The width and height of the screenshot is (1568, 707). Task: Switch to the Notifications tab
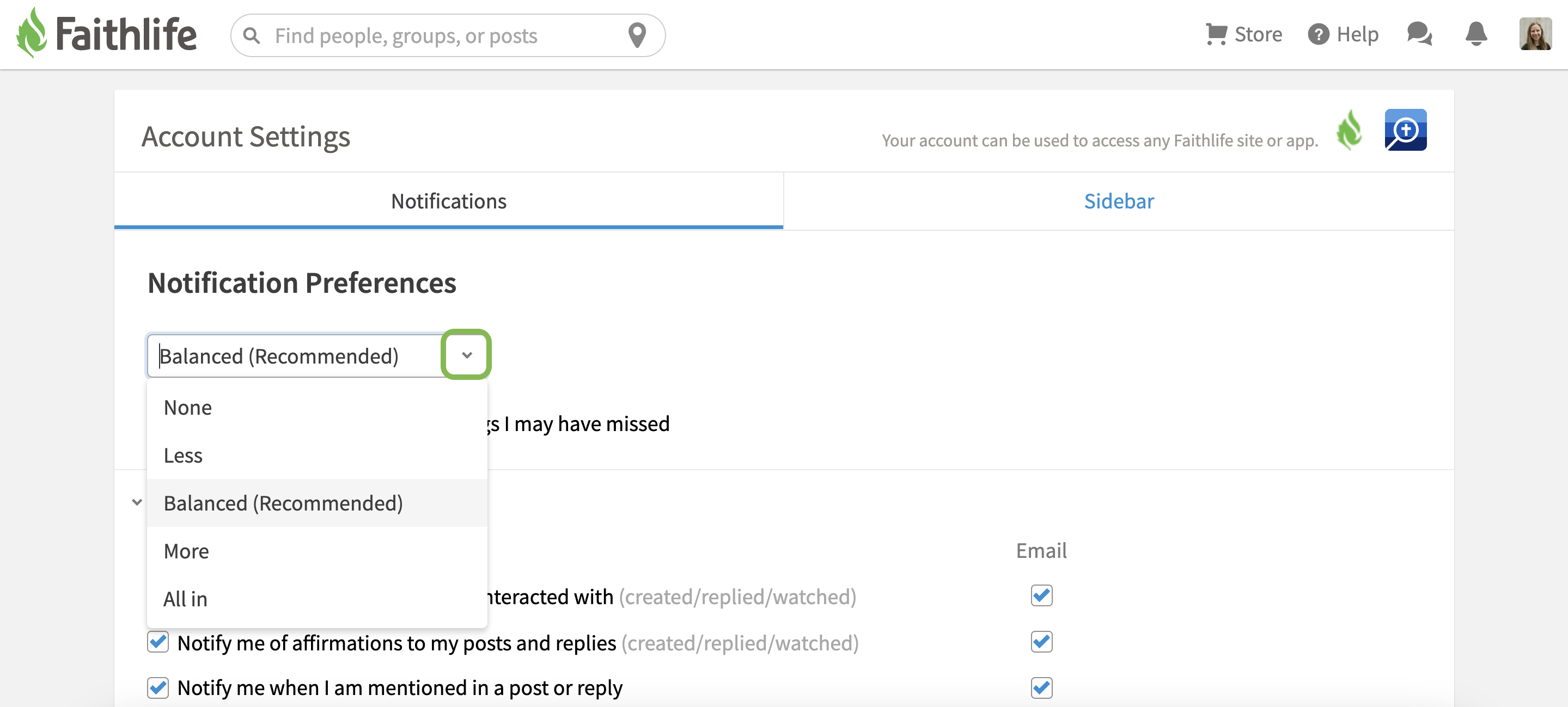(449, 201)
